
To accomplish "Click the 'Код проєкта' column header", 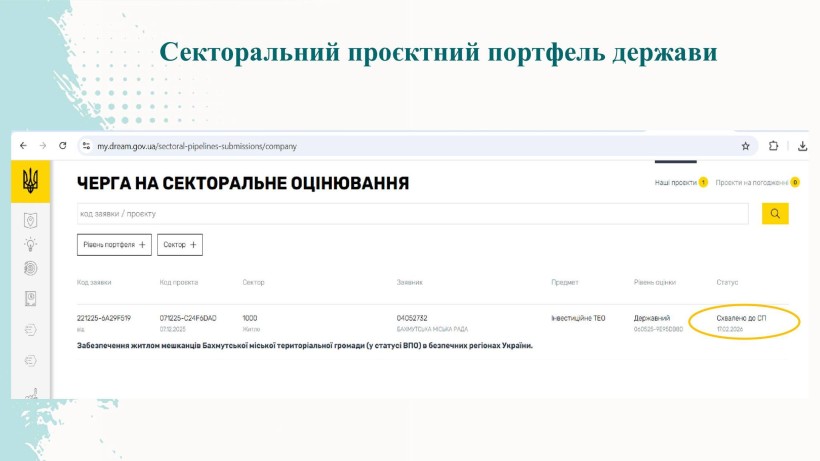I will pos(179,282).
